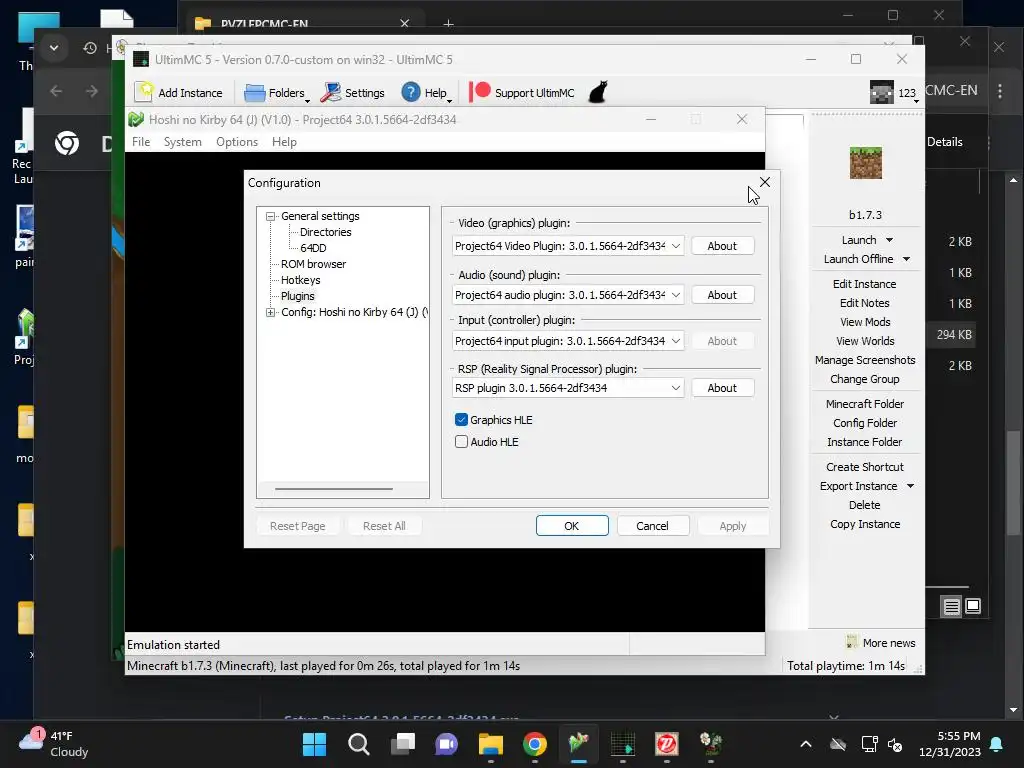This screenshot has width=1024, height=768.
Task: Click the More news icon
Action: tap(852, 643)
